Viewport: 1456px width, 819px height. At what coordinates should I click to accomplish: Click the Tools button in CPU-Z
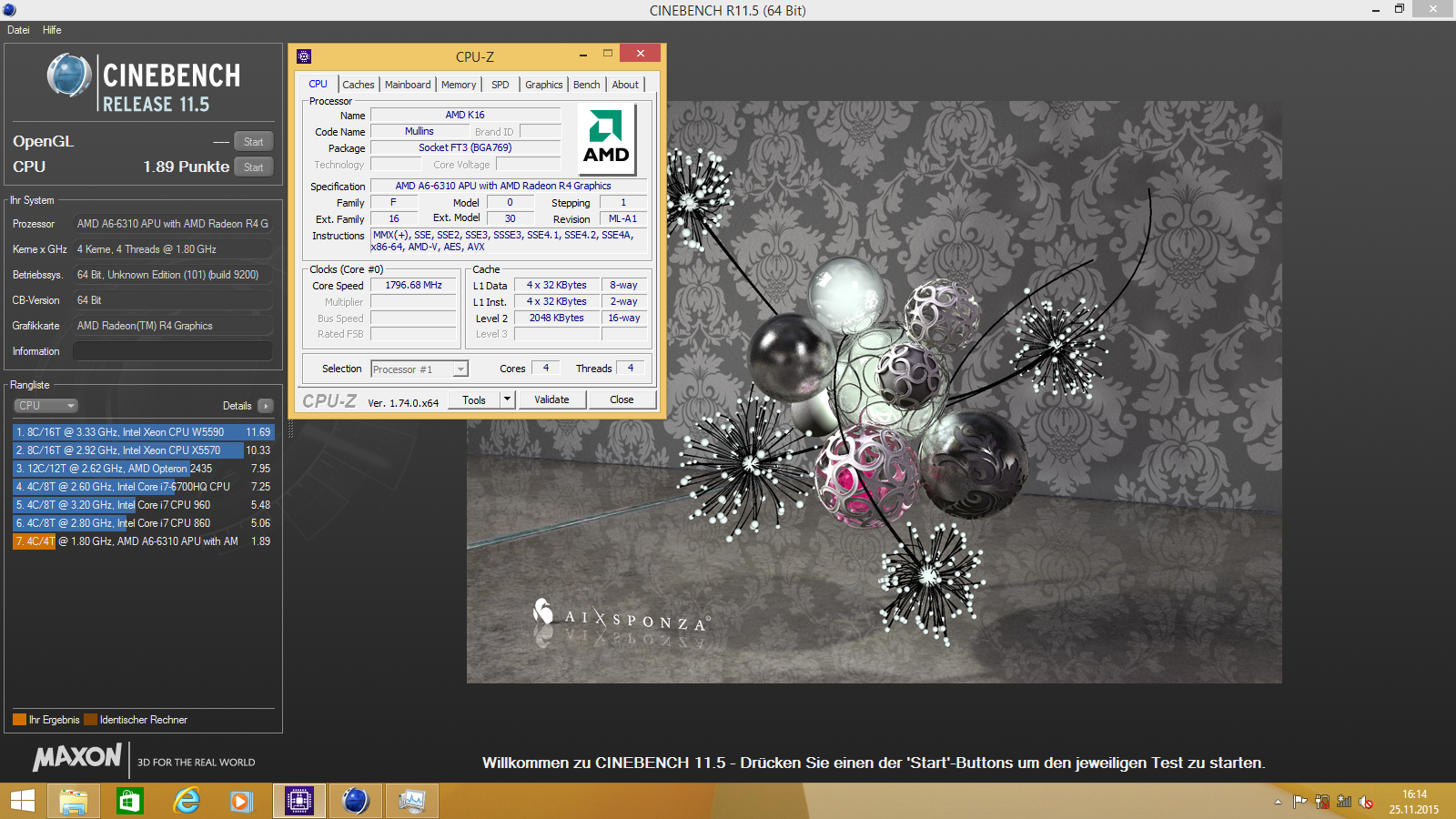coord(474,399)
